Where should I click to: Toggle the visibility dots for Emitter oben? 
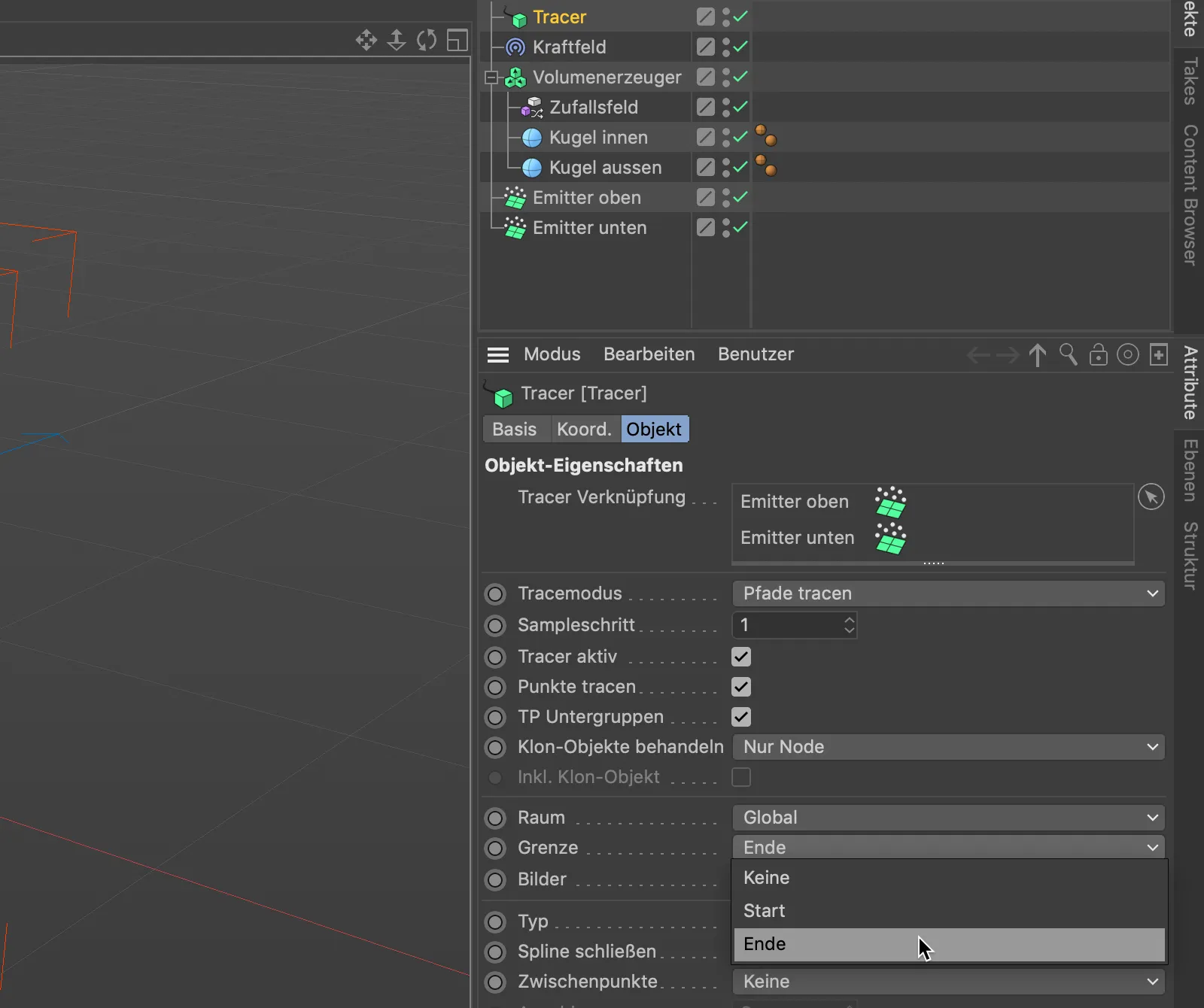click(x=726, y=197)
